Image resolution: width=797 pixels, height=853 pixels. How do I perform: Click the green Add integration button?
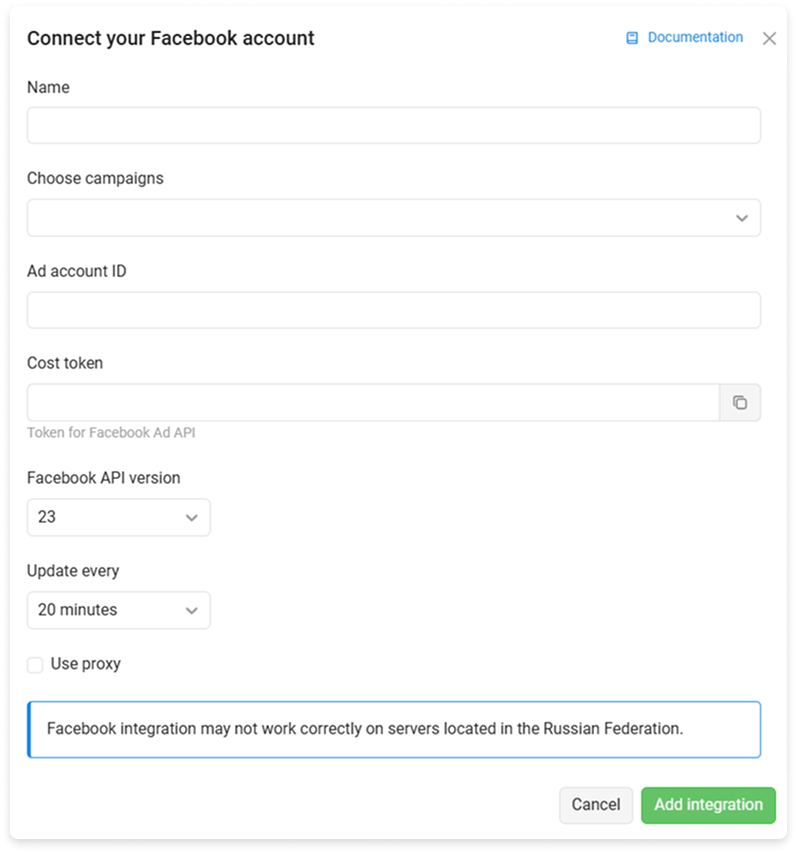point(708,805)
